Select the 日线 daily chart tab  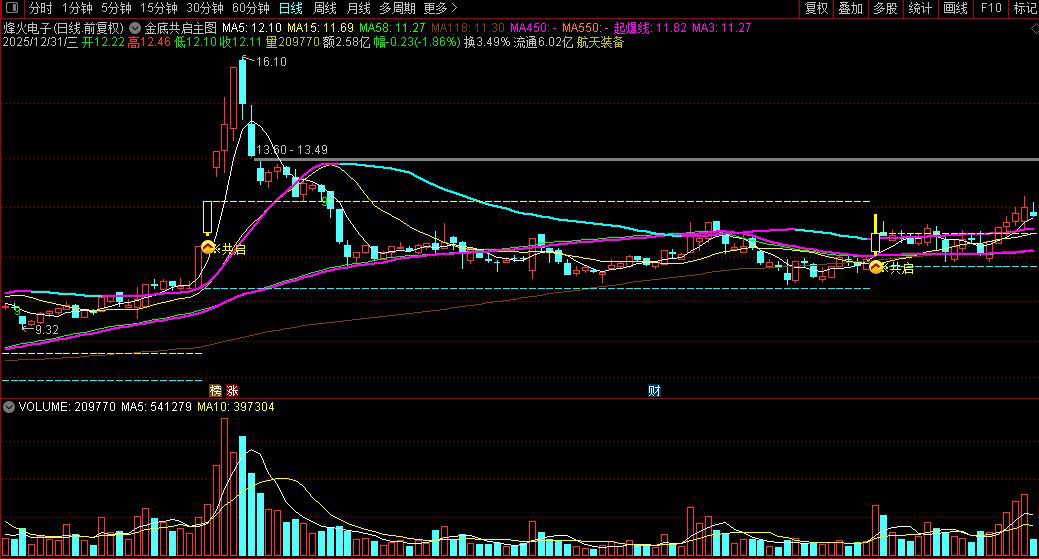(291, 9)
